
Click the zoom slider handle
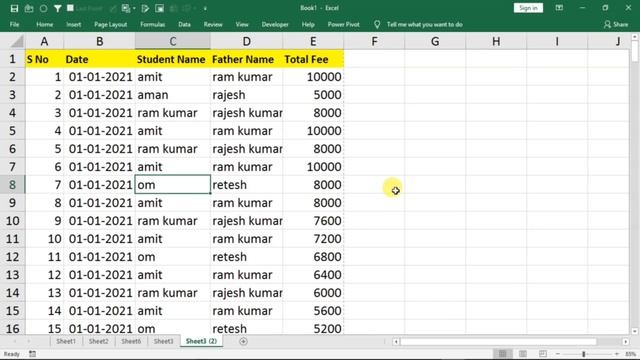584,354
